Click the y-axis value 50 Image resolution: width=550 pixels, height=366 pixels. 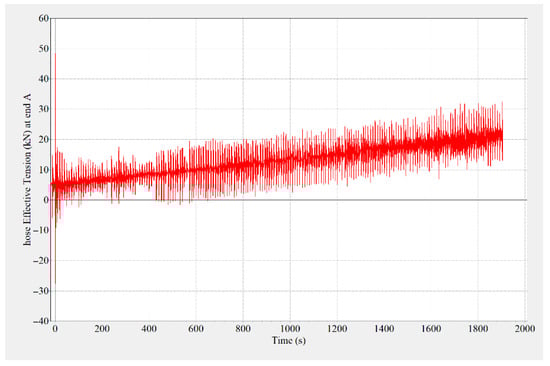click(x=44, y=48)
